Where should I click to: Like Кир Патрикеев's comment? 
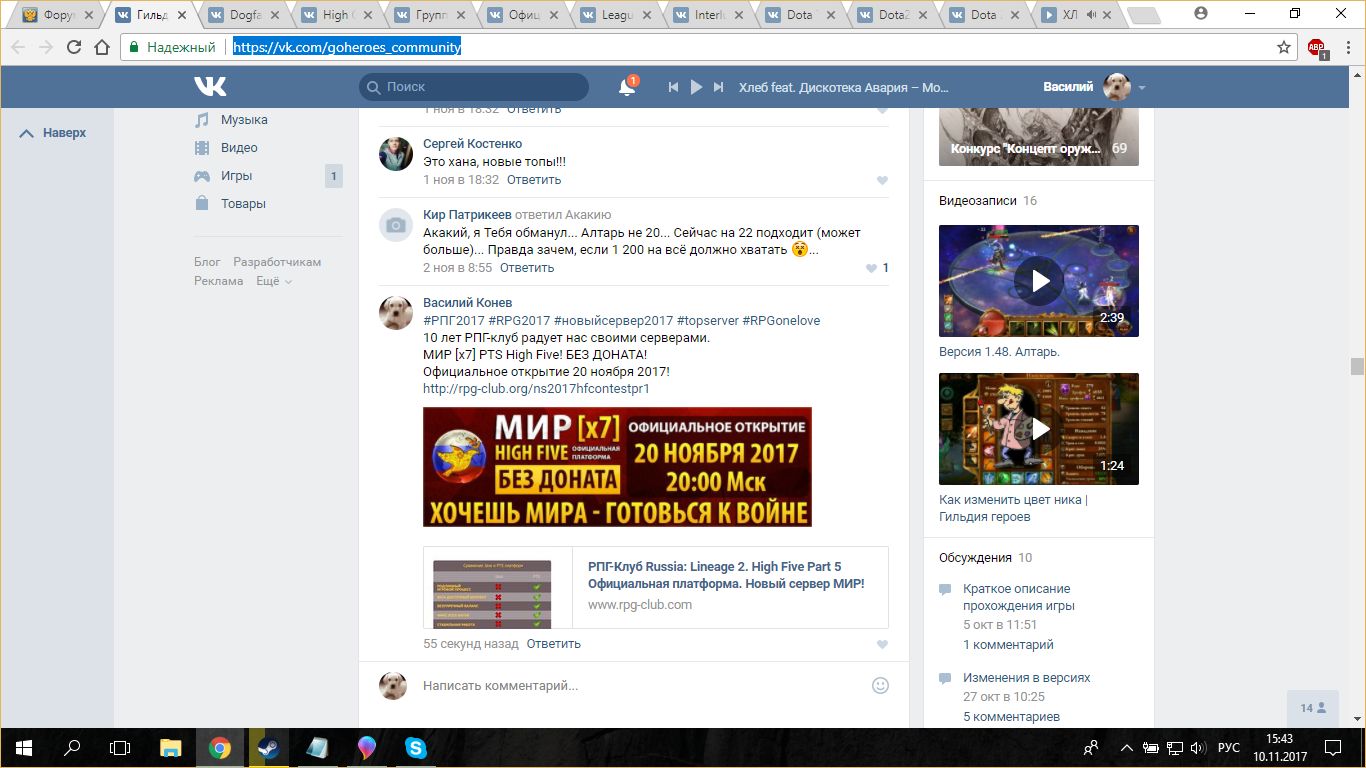click(871, 268)
